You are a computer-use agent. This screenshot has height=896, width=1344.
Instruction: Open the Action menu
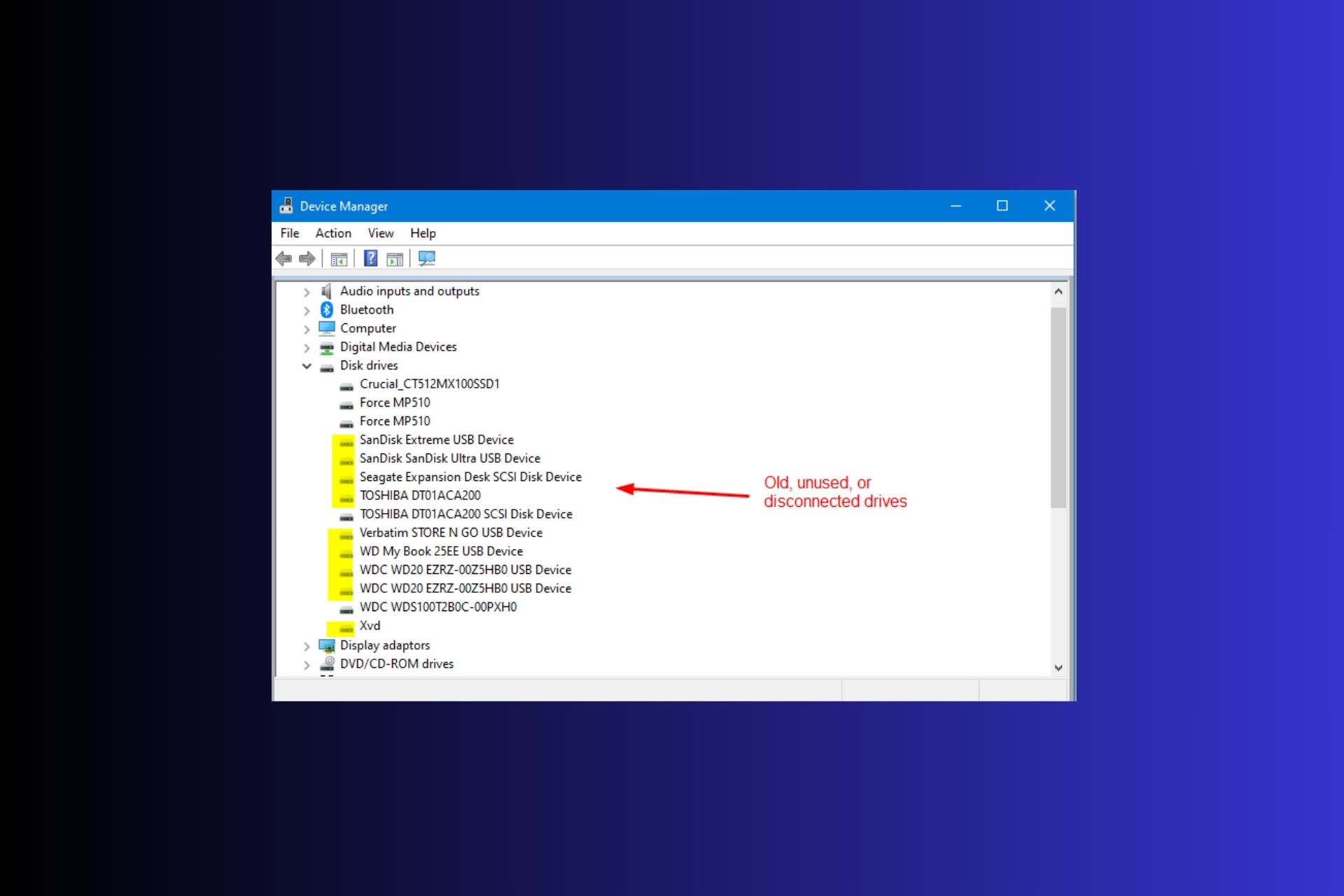[332, 233]
